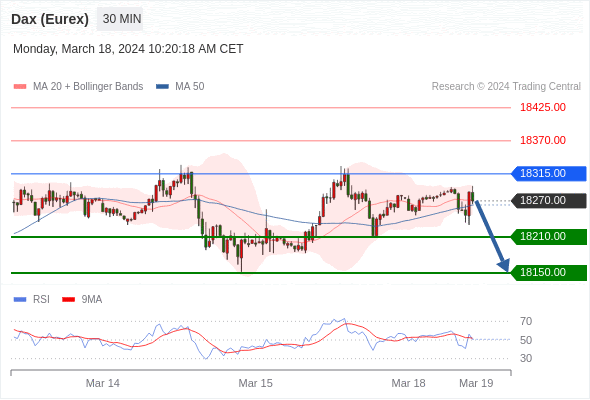This screenshot has height=400, width=590.
Task: Click the red 9MA legend swatch
Action: coord(68,300)
